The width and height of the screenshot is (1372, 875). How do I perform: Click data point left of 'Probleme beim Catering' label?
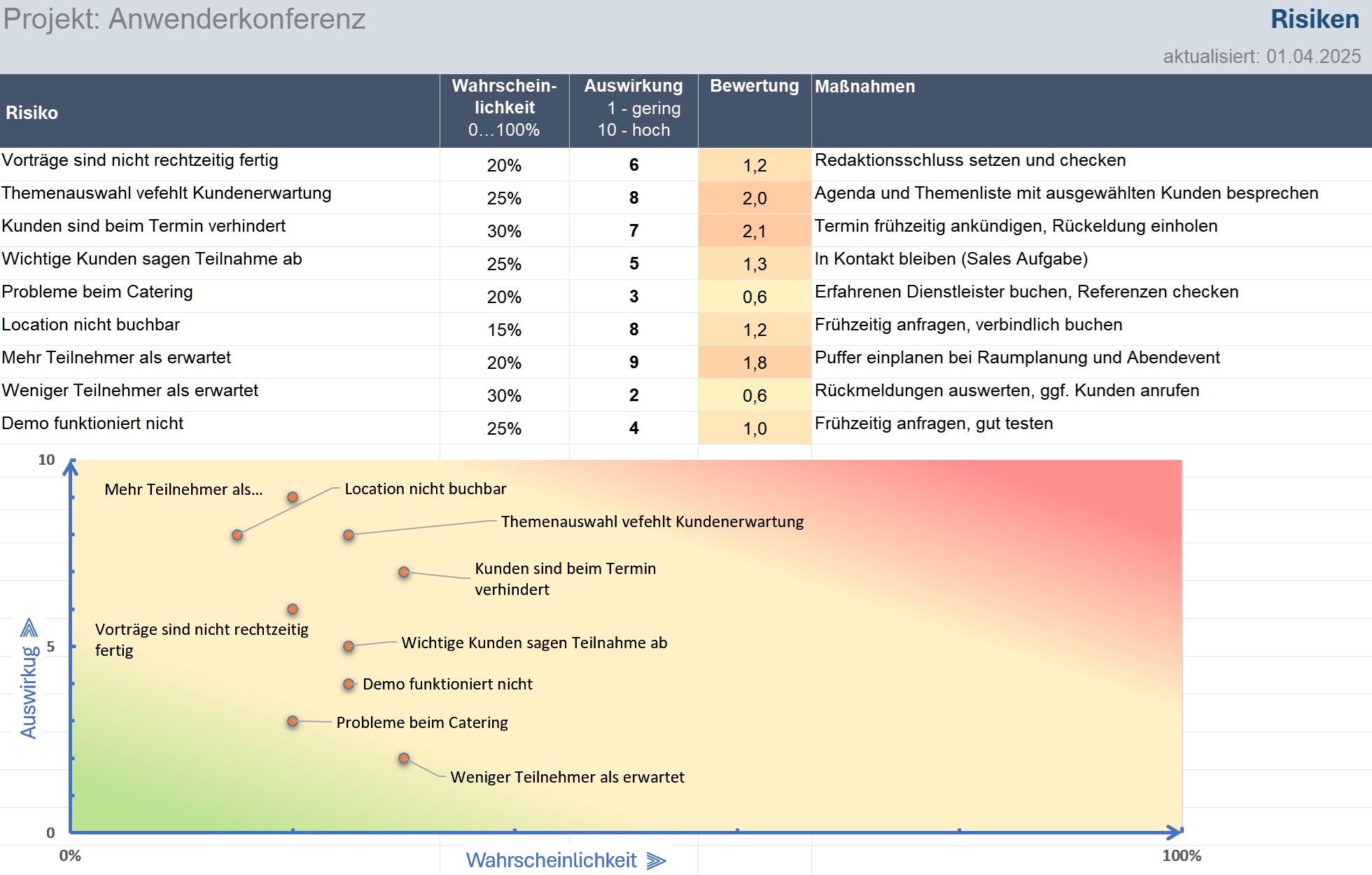293,721
